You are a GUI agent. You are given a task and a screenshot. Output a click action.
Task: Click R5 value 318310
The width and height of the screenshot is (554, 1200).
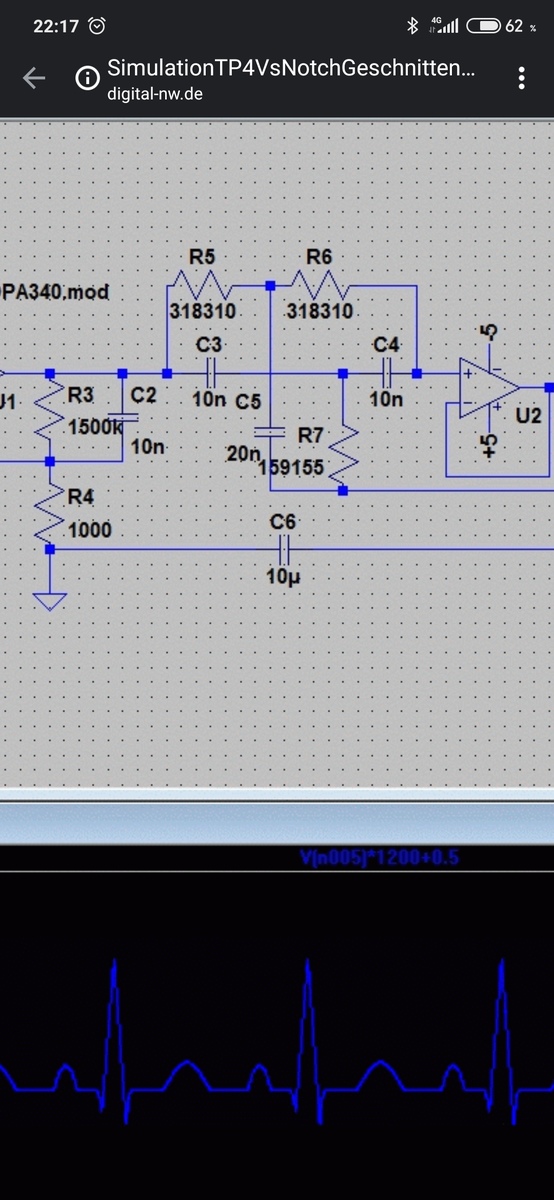tap(202, 311)
